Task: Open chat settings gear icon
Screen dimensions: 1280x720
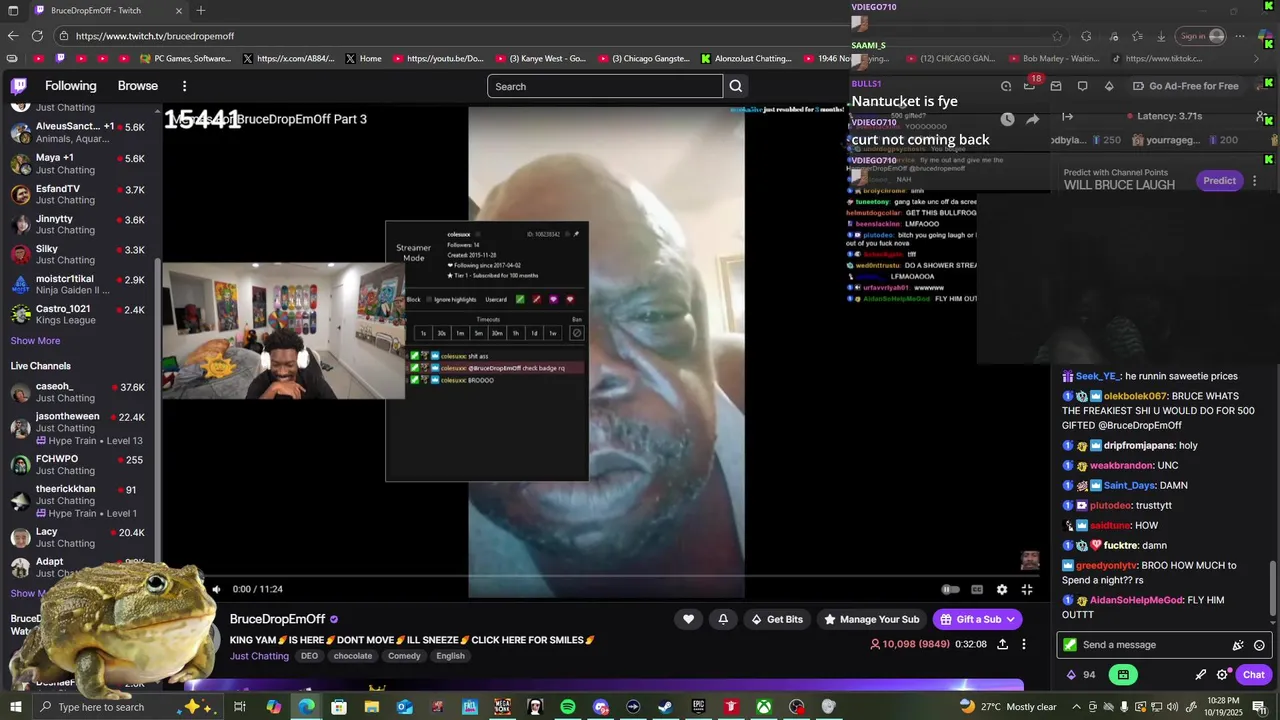Action: tap(1222, 675)
